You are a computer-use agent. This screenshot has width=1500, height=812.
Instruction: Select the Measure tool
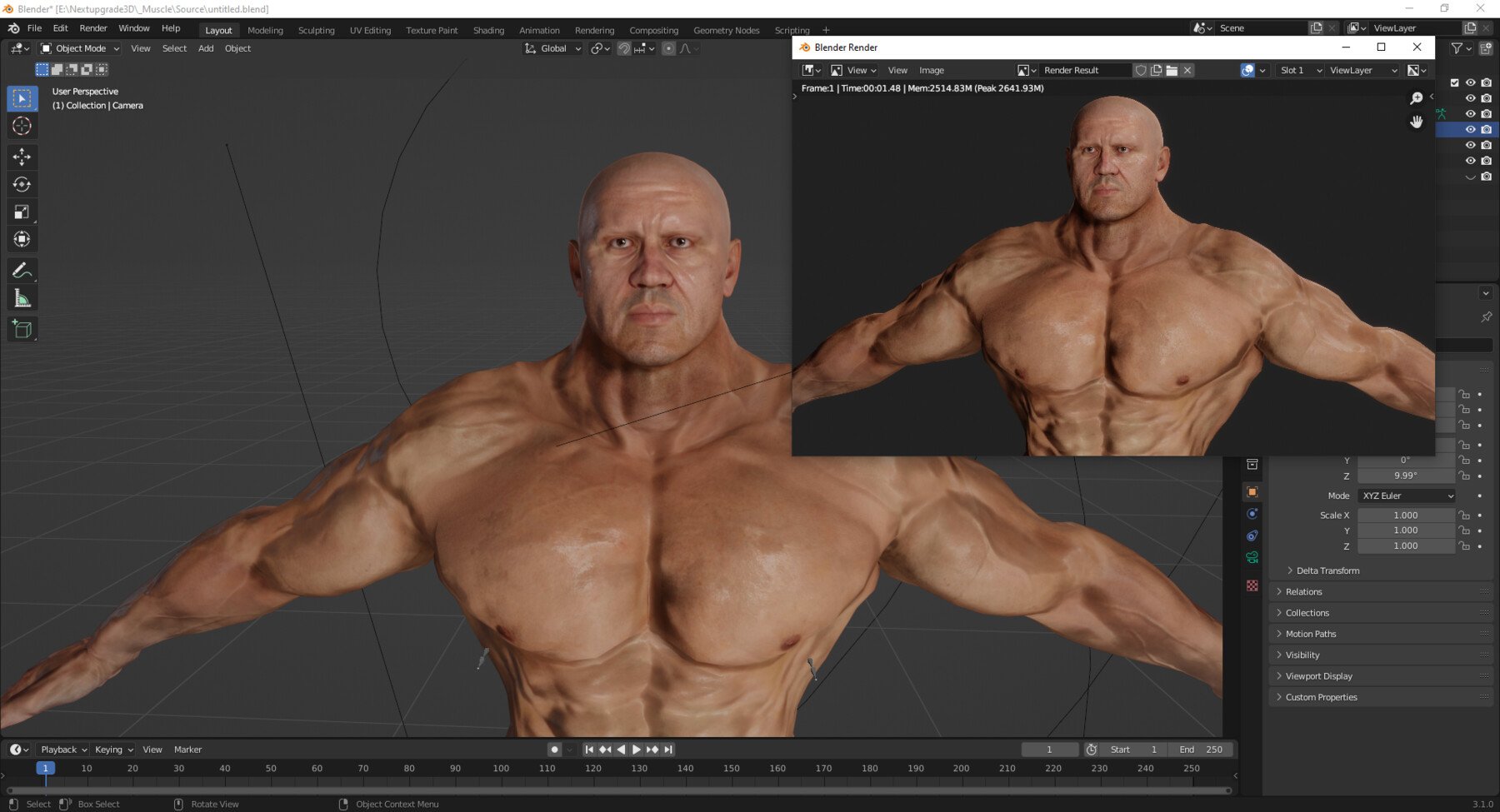pyautogui.click(x=22, y=296)
